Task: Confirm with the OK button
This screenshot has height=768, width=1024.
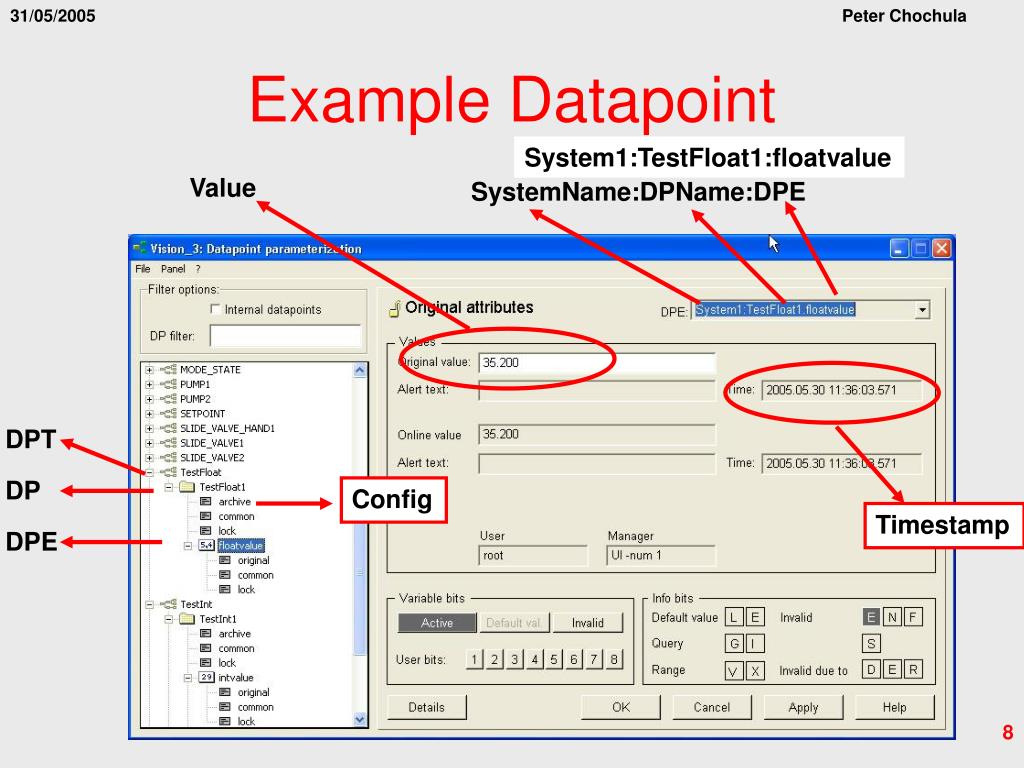Action: [621, 707]
